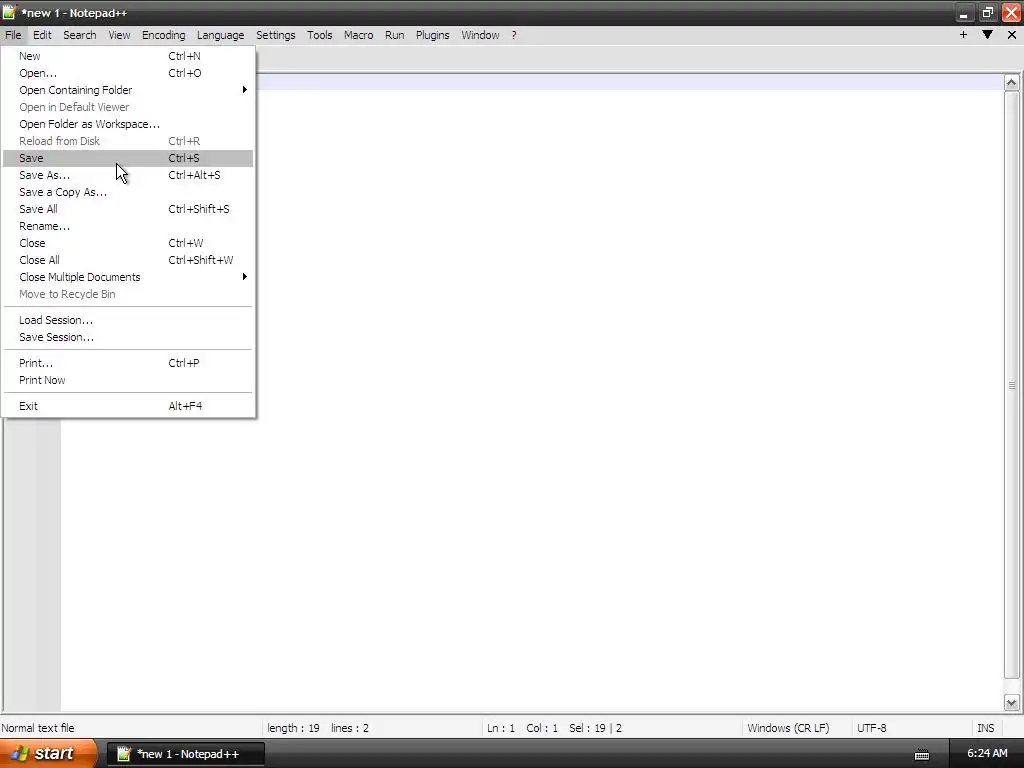Viewport: 1024px width, 768px height.
Task: Open the Tools menu
Action: (319, 35)
